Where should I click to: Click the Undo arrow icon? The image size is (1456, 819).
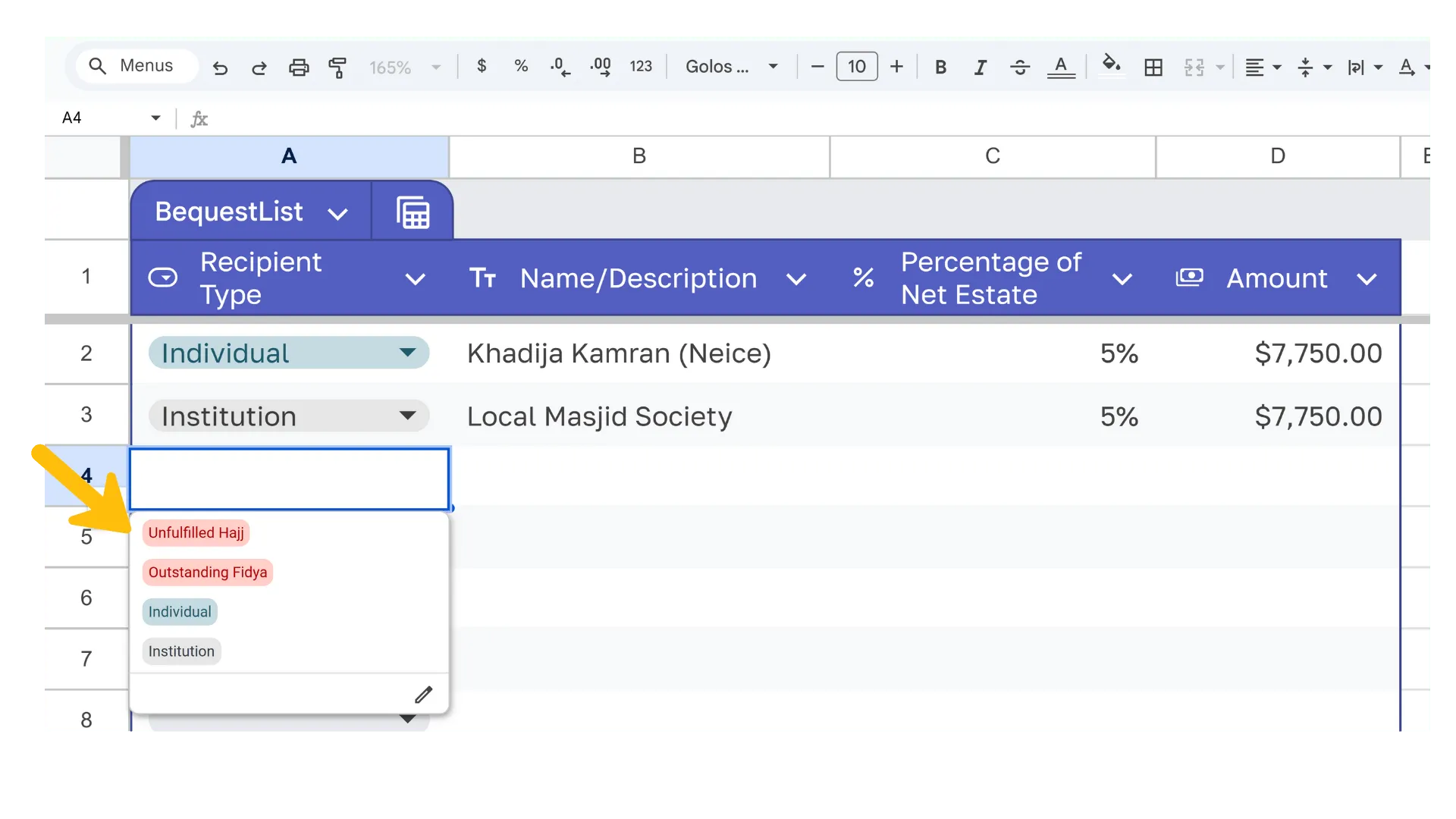pos(220,67)
